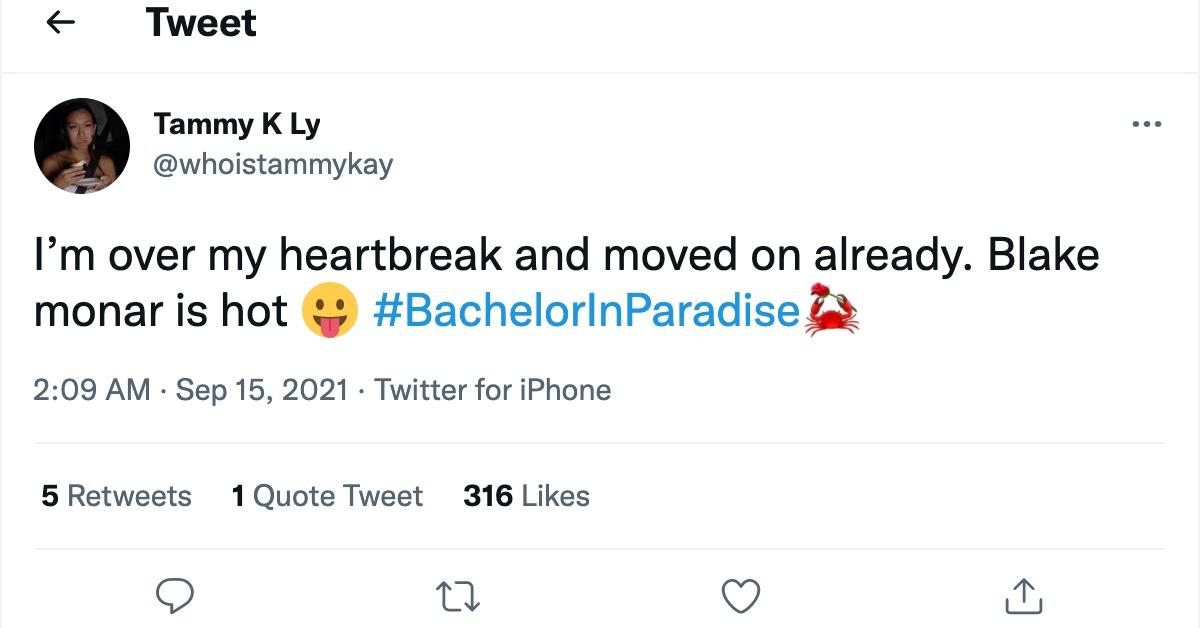This screenshot has width=1200, height=628.
Task: Open the @whoistammykay handle
Action: tap(276, 165)
